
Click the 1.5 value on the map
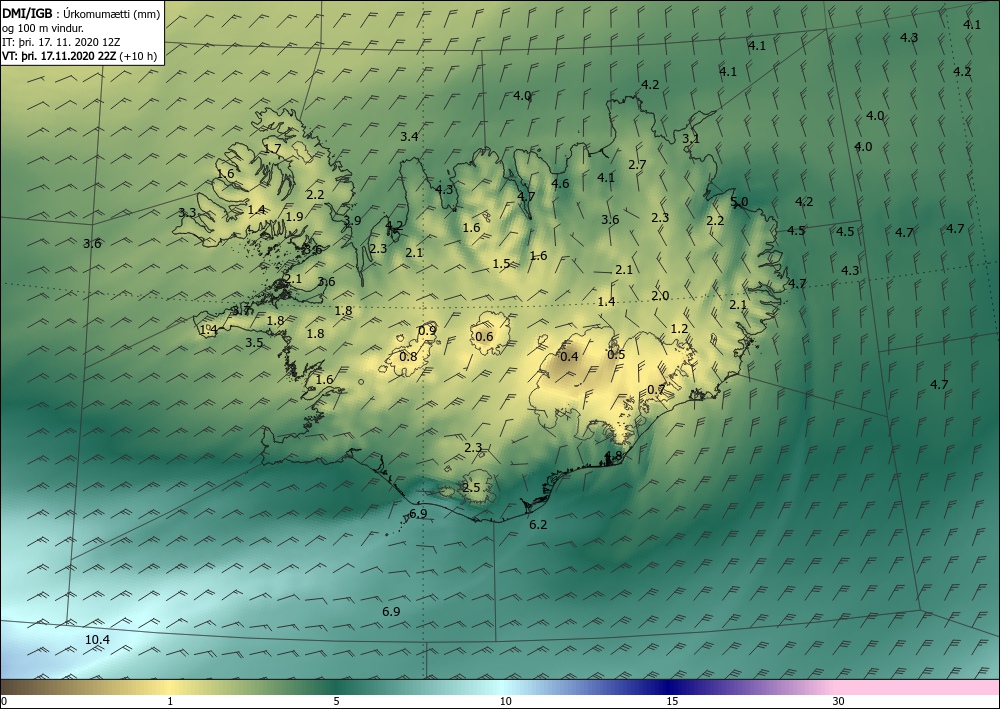coord(501,263)
